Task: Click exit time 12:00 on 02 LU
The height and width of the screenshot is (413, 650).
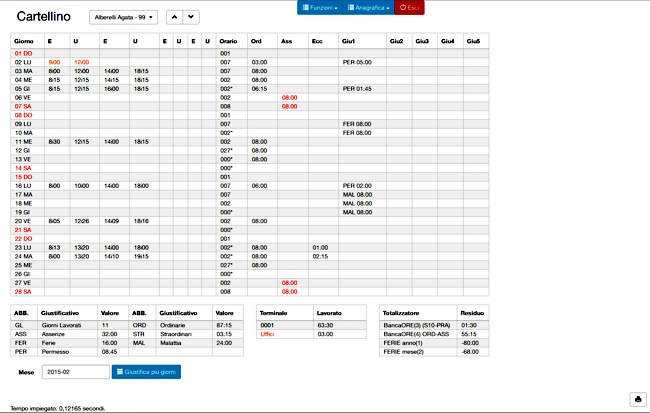Action: (82, 62)
